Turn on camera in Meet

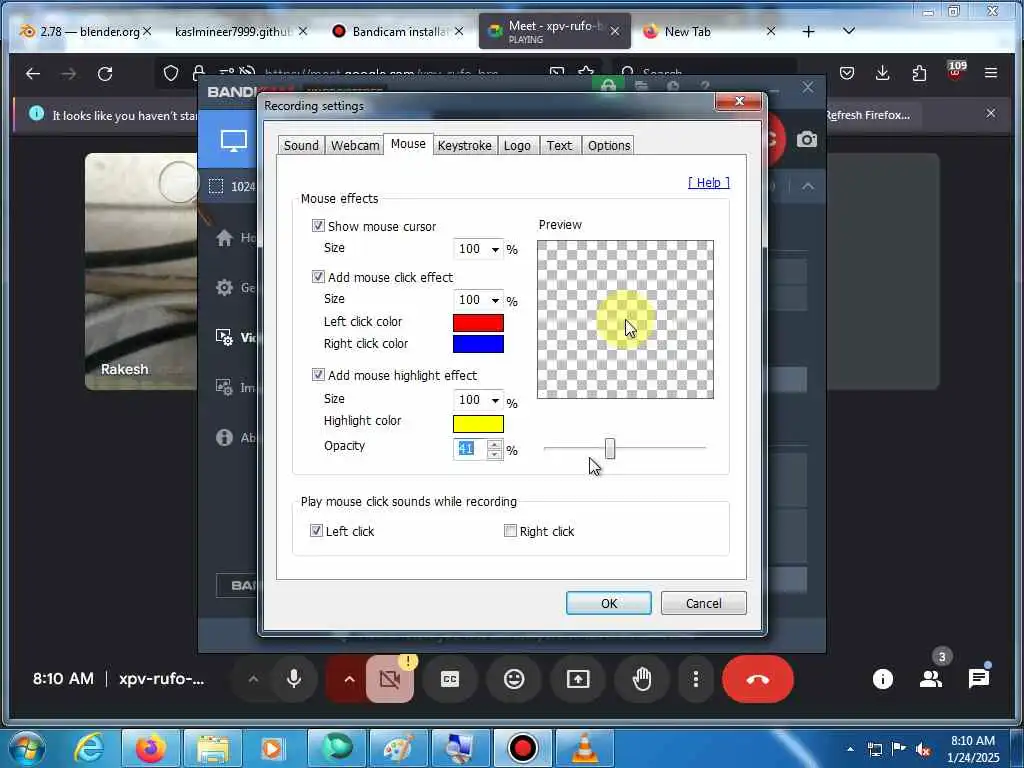[x=390, y=679]
